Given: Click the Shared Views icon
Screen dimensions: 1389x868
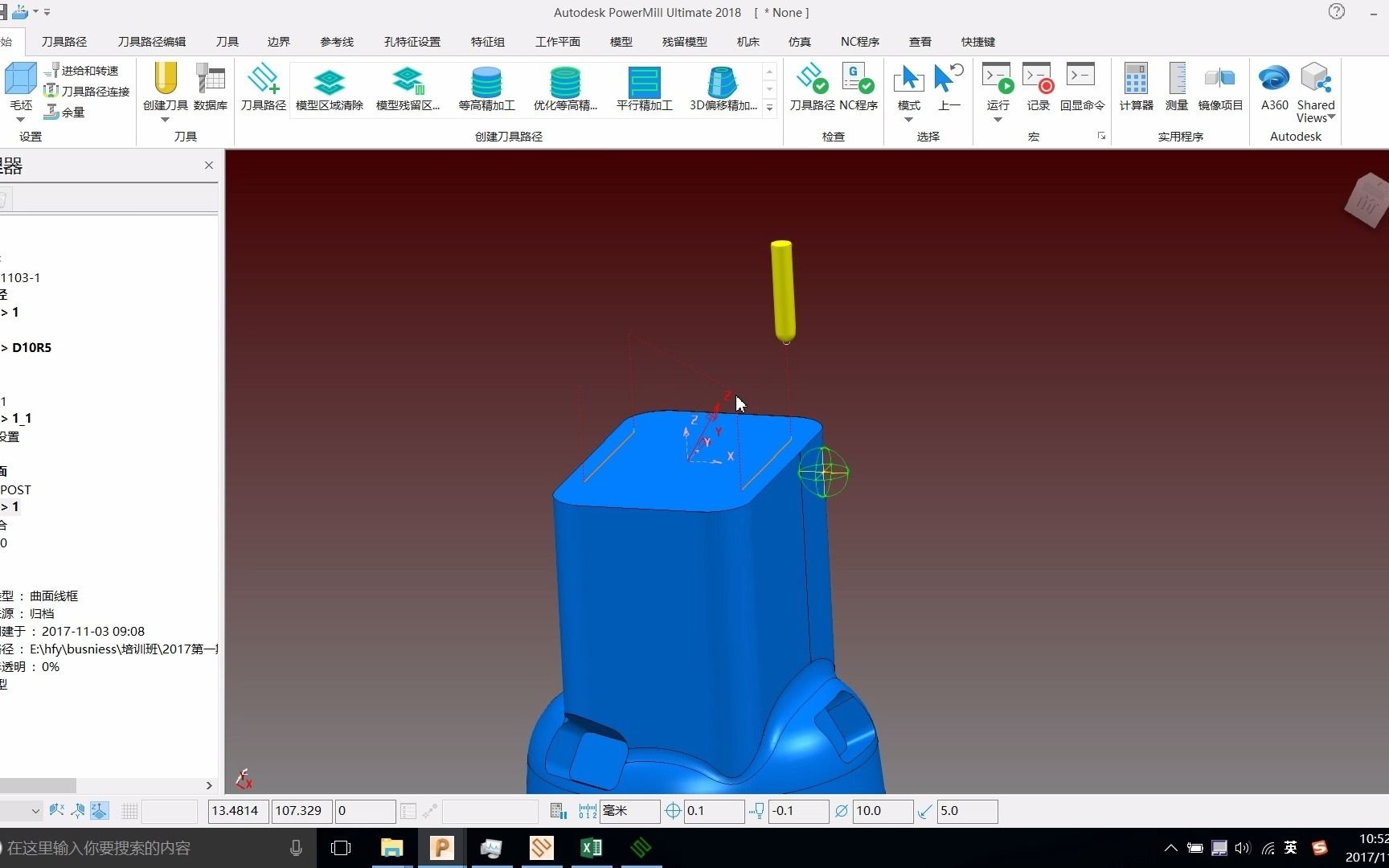Looking at the screenshot, I should pyautogui.click(x=1316, y=79).
